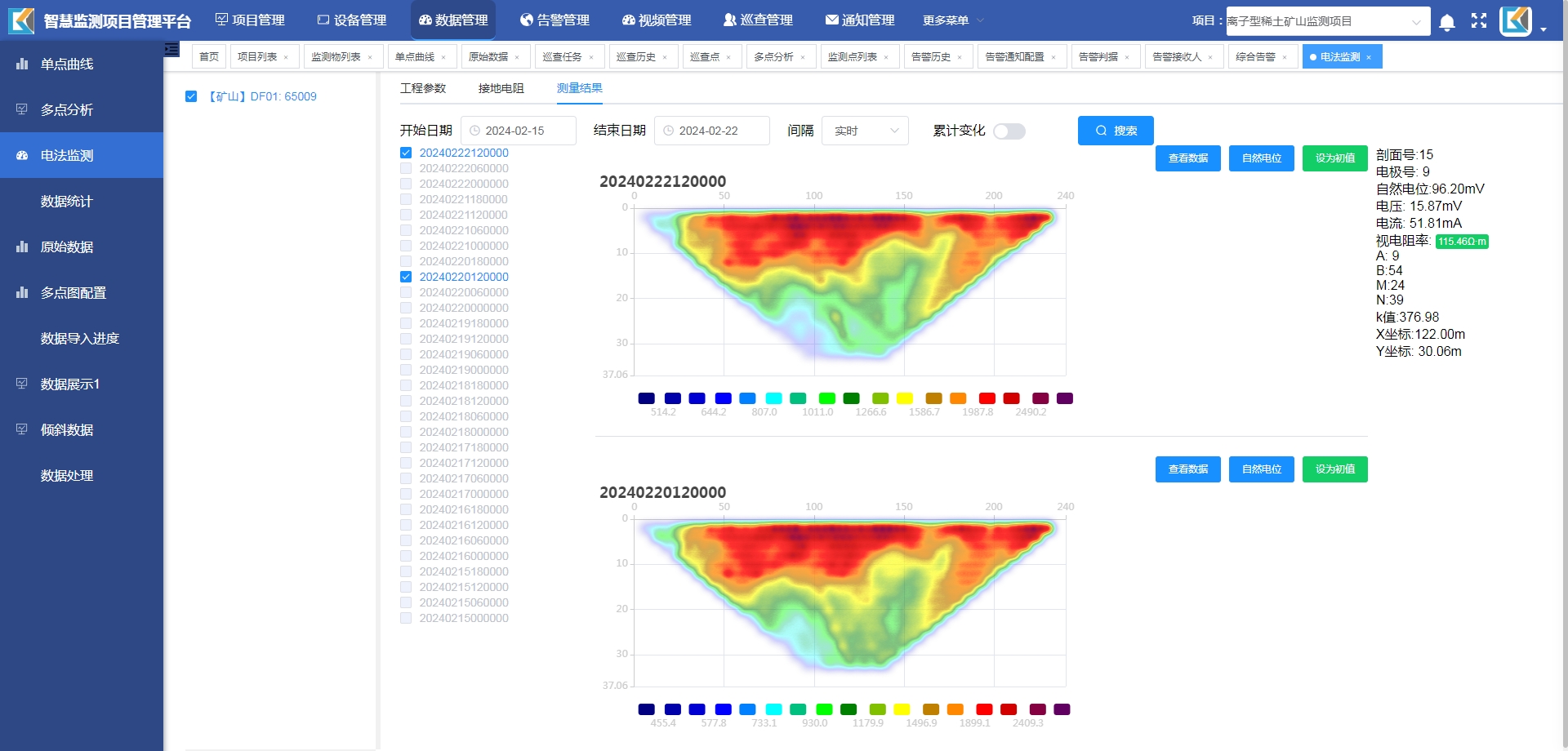1568x751 pixels.
Task: Click the 搜索 button
Action: tap(1116, 131)
